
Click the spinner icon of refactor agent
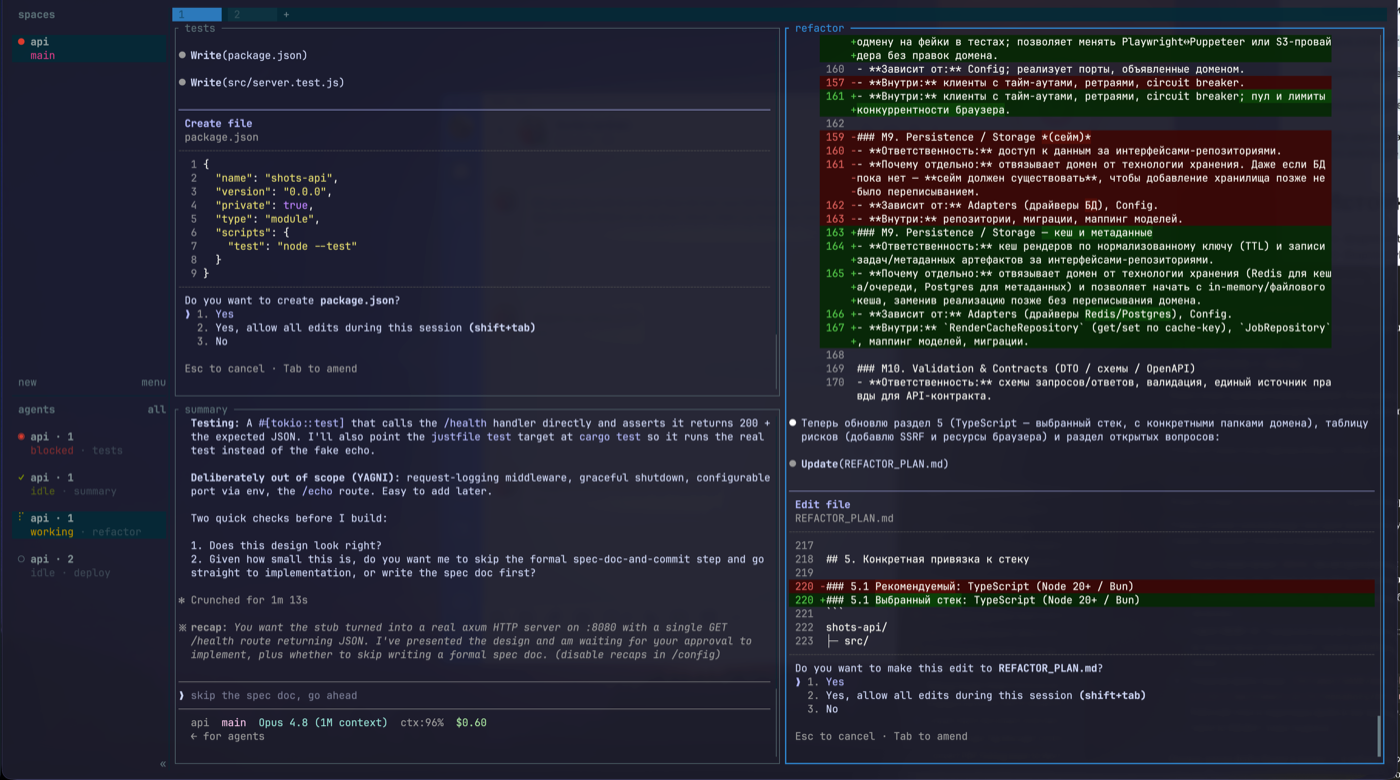point(21,518)
